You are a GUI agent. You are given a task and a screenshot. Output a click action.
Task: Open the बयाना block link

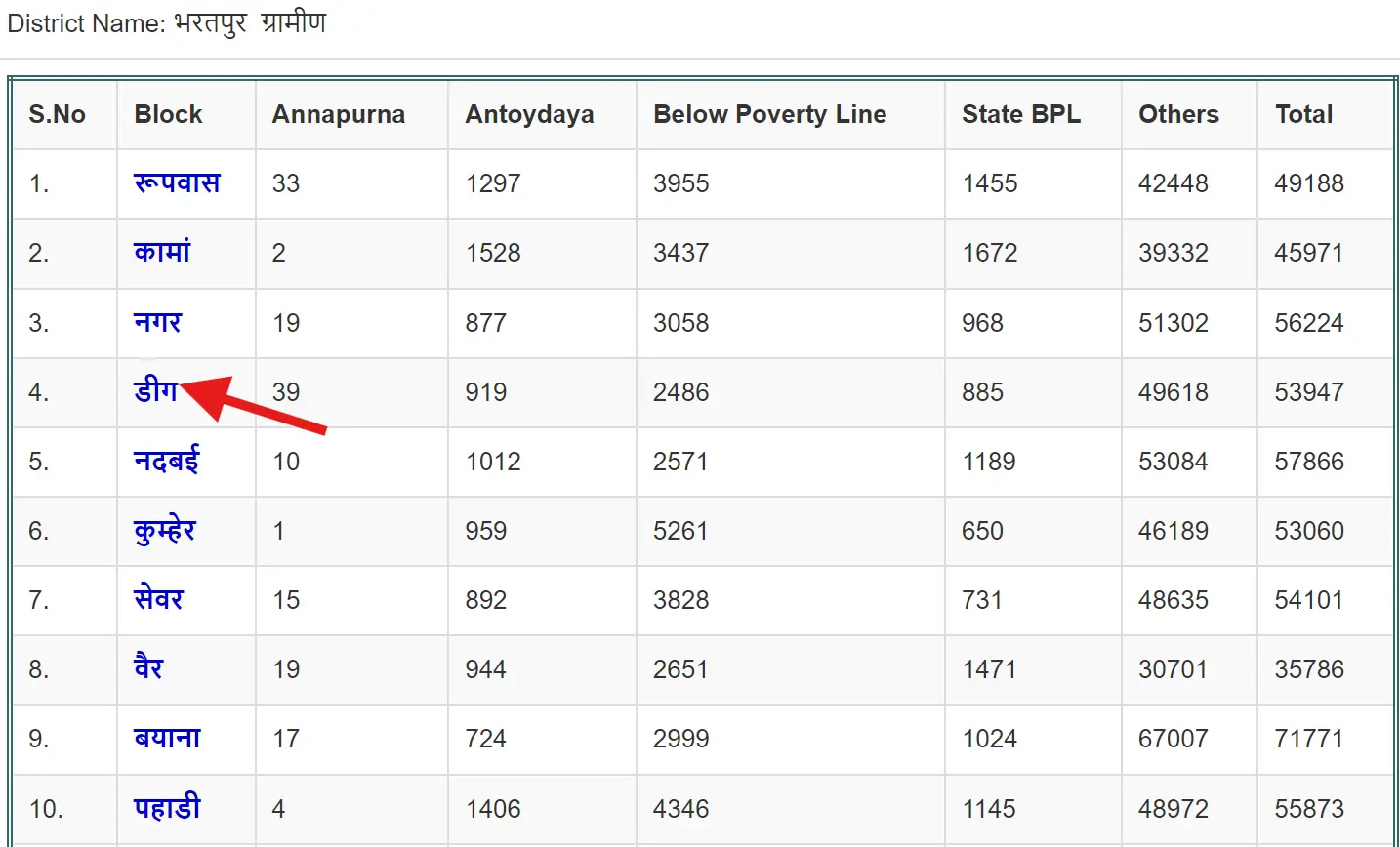point(167,738)
